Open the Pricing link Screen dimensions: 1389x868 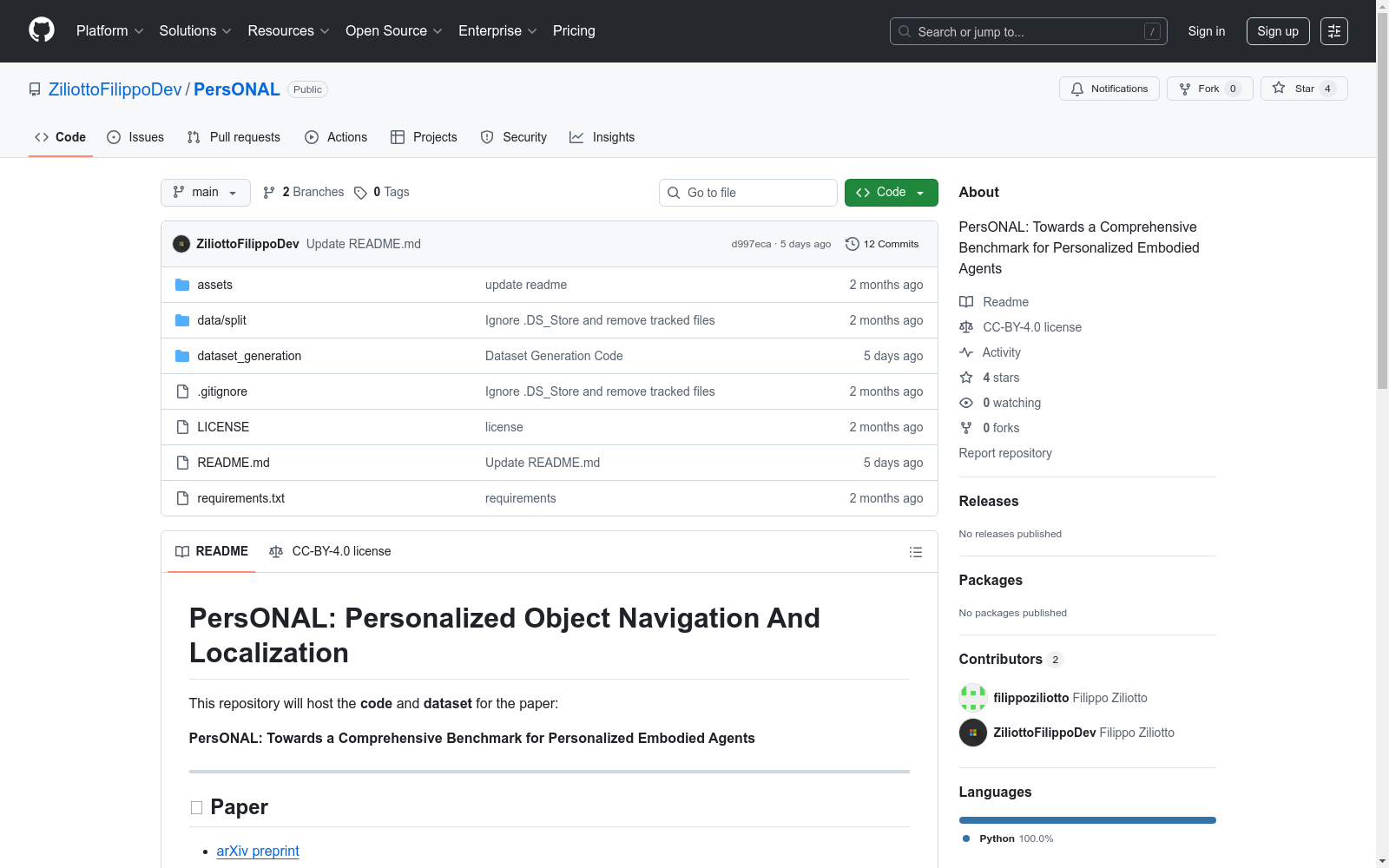[574, 31]
